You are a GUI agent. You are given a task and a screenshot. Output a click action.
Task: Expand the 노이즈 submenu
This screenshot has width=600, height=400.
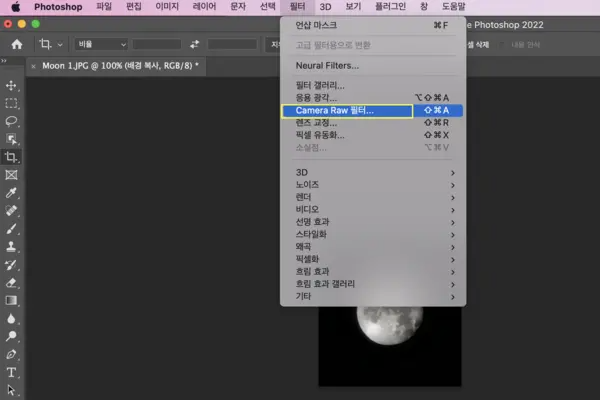coord(373,185)
